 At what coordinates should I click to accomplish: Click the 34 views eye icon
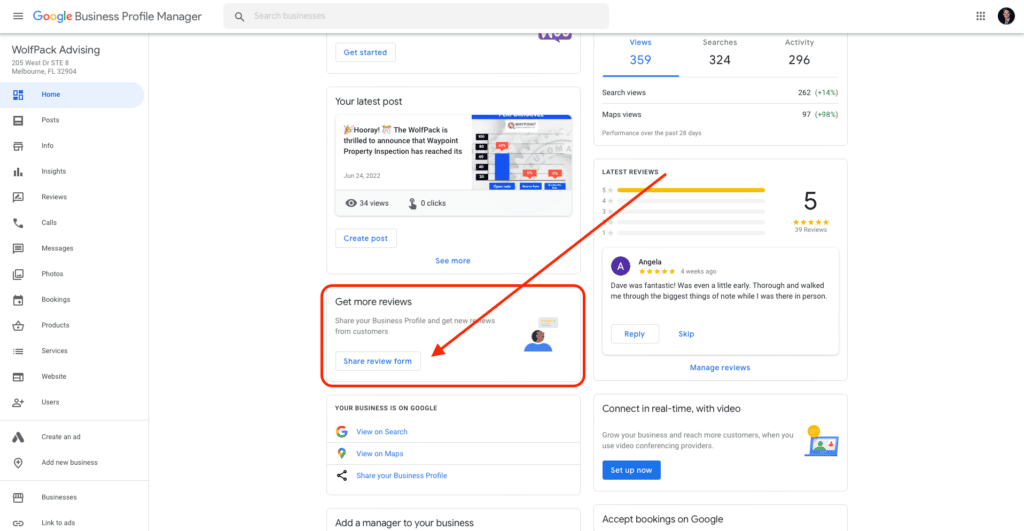[351, 203]
